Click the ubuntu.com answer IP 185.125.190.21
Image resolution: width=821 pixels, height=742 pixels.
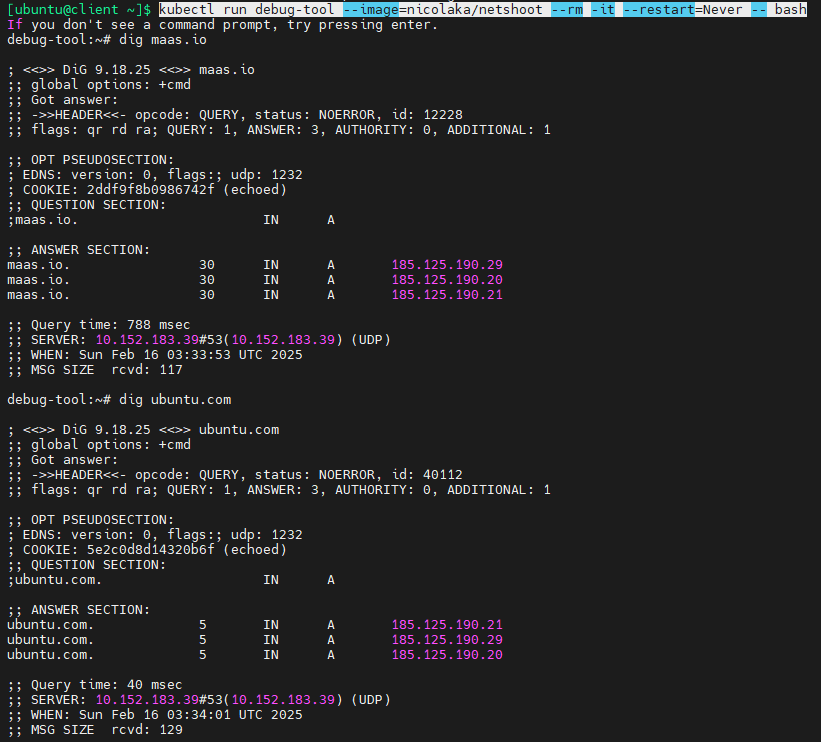pyautogui.click(x=447, y=625)
